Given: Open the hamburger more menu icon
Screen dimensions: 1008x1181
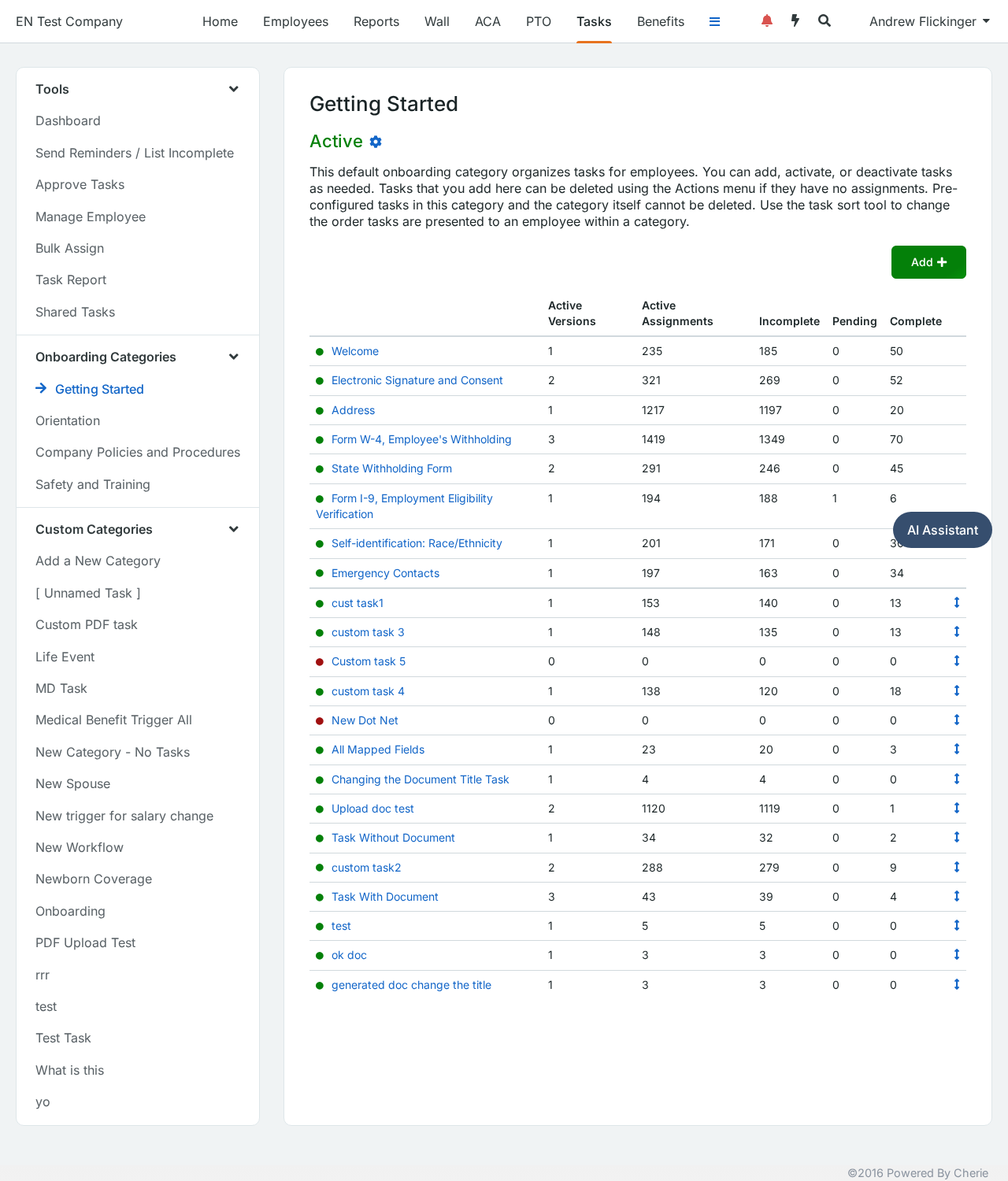Looking at the screenshot, I should point(714,22).
